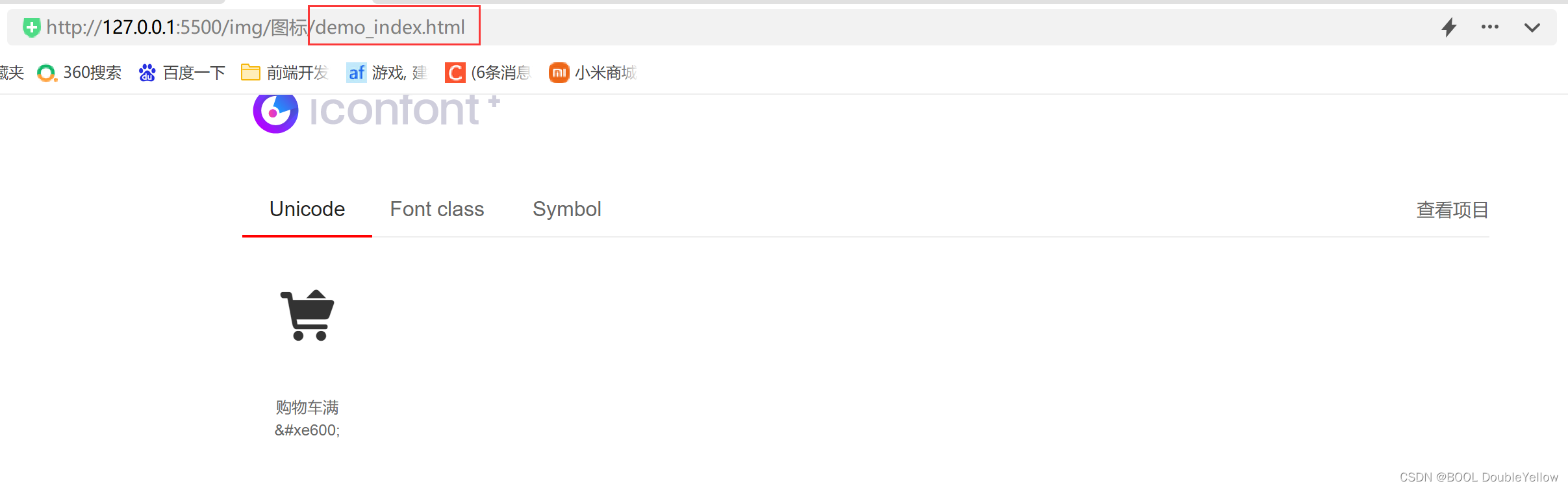Open the CSDN (6条消息 bookmark icon
This screenshot has height=488, width=1568.
coord(455,73)
